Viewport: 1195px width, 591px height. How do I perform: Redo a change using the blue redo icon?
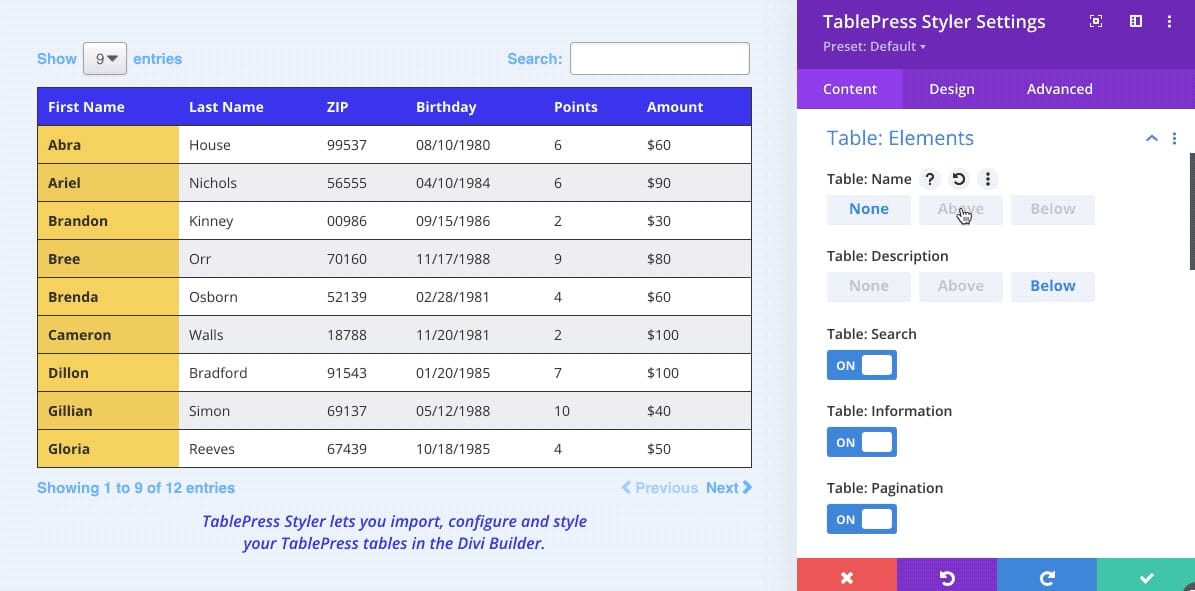pyautogui.click(x=1046, y=577)
